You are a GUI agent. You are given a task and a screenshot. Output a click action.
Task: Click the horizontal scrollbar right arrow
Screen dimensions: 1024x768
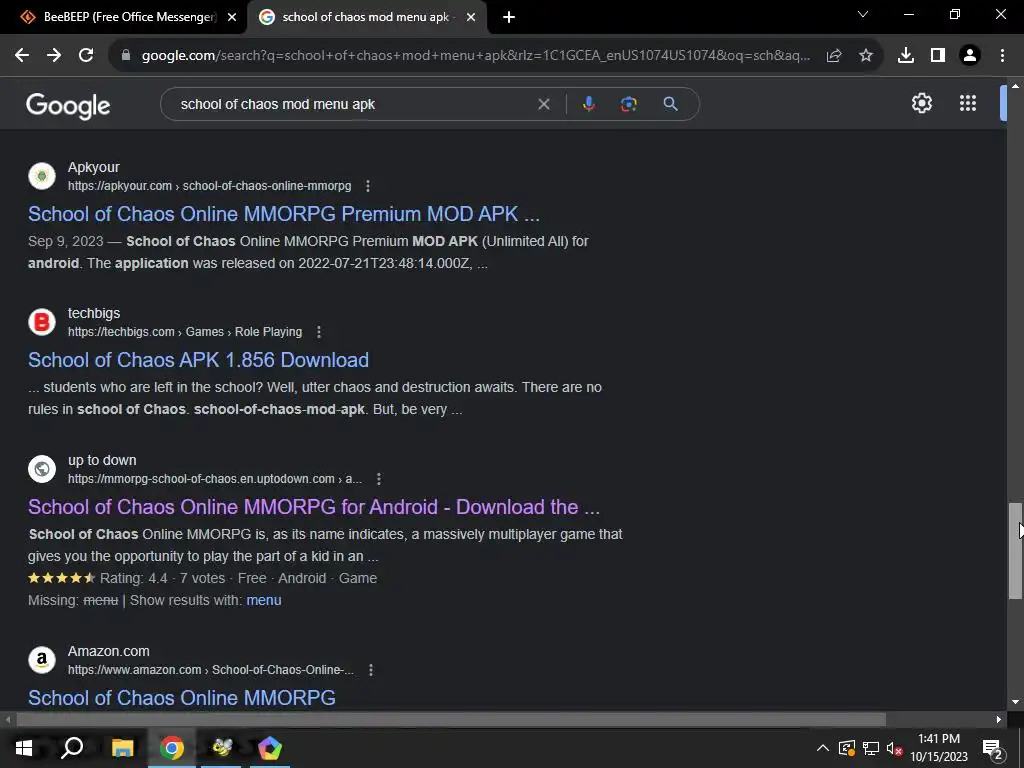pyautogui.click(x=999, y=719)
